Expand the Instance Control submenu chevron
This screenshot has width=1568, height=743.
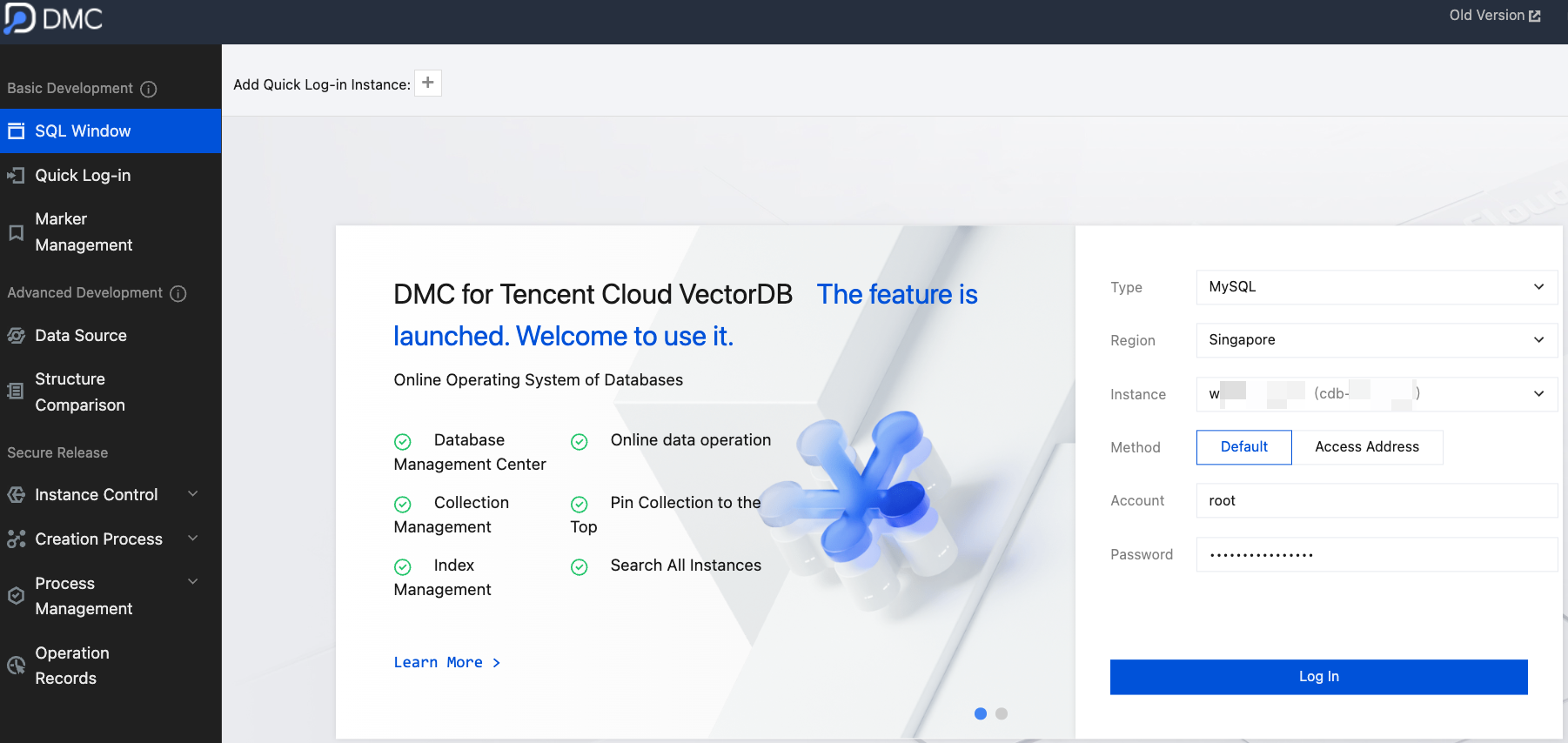[193, 494]
